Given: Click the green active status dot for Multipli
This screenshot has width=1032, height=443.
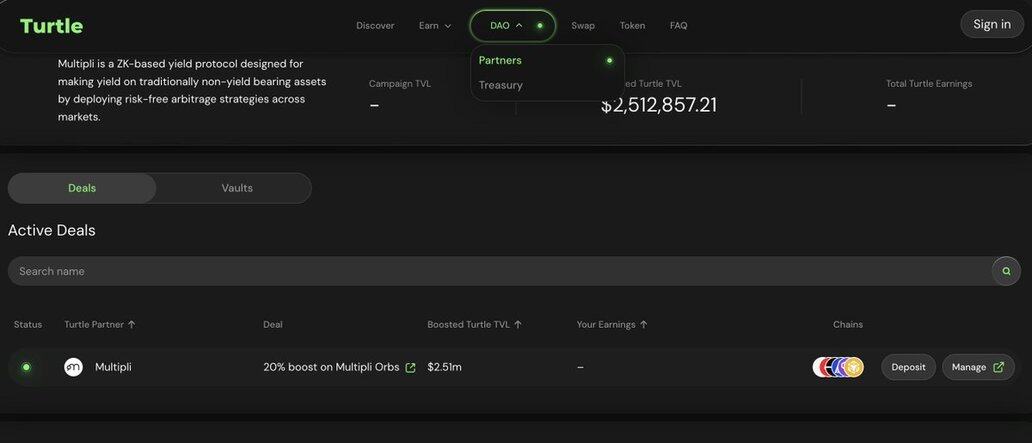Looking at the screenshot, I should (x=26, y=367).
